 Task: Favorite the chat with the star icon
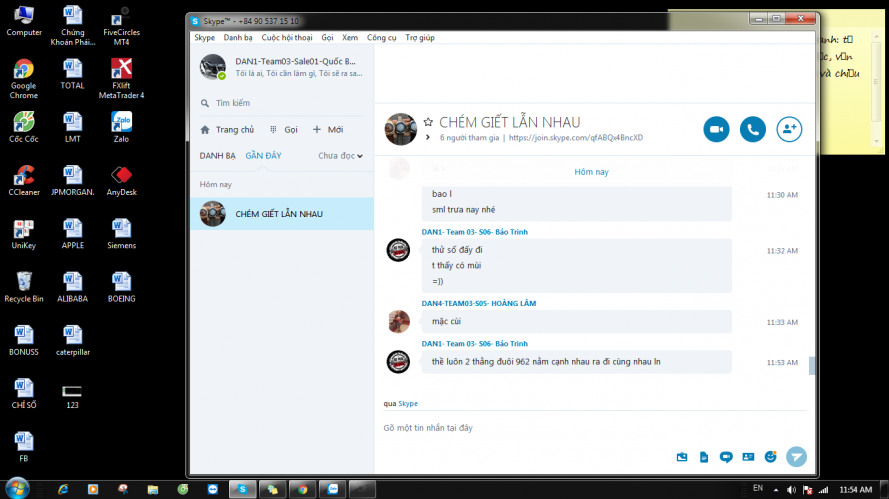coord(428,122)
